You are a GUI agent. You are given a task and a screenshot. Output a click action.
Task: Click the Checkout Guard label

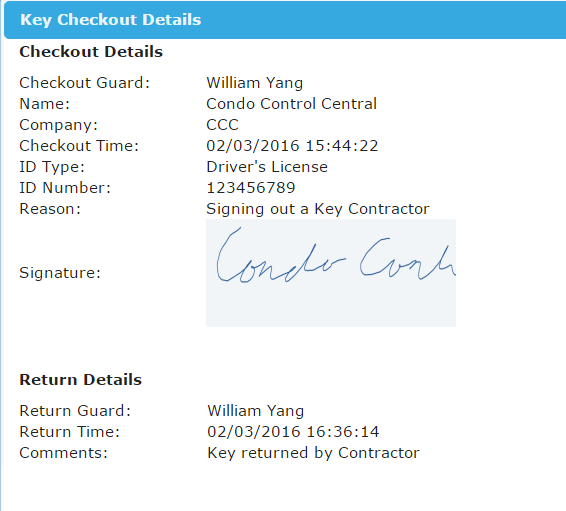point(84,83)
